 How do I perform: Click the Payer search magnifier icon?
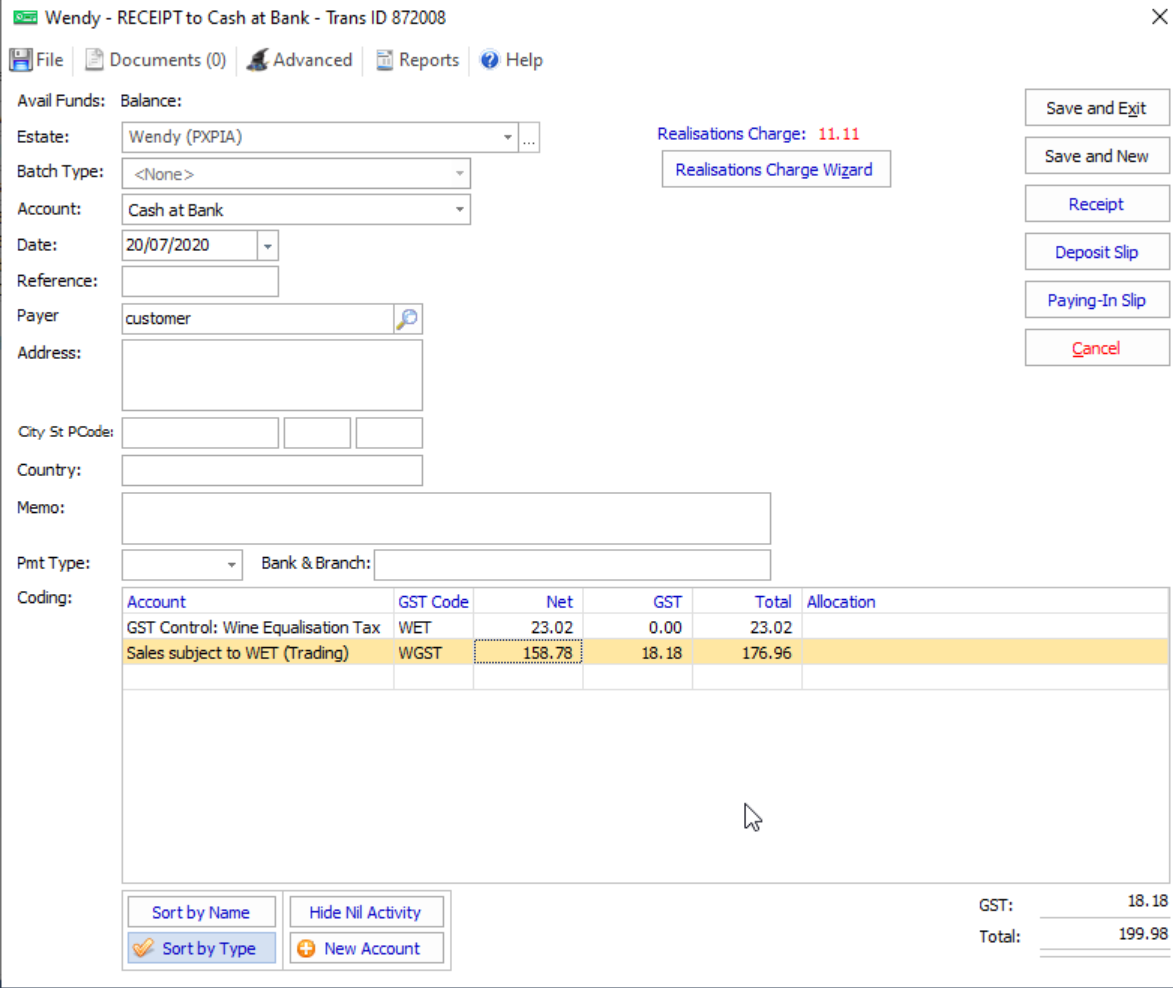tap(407, 319)
